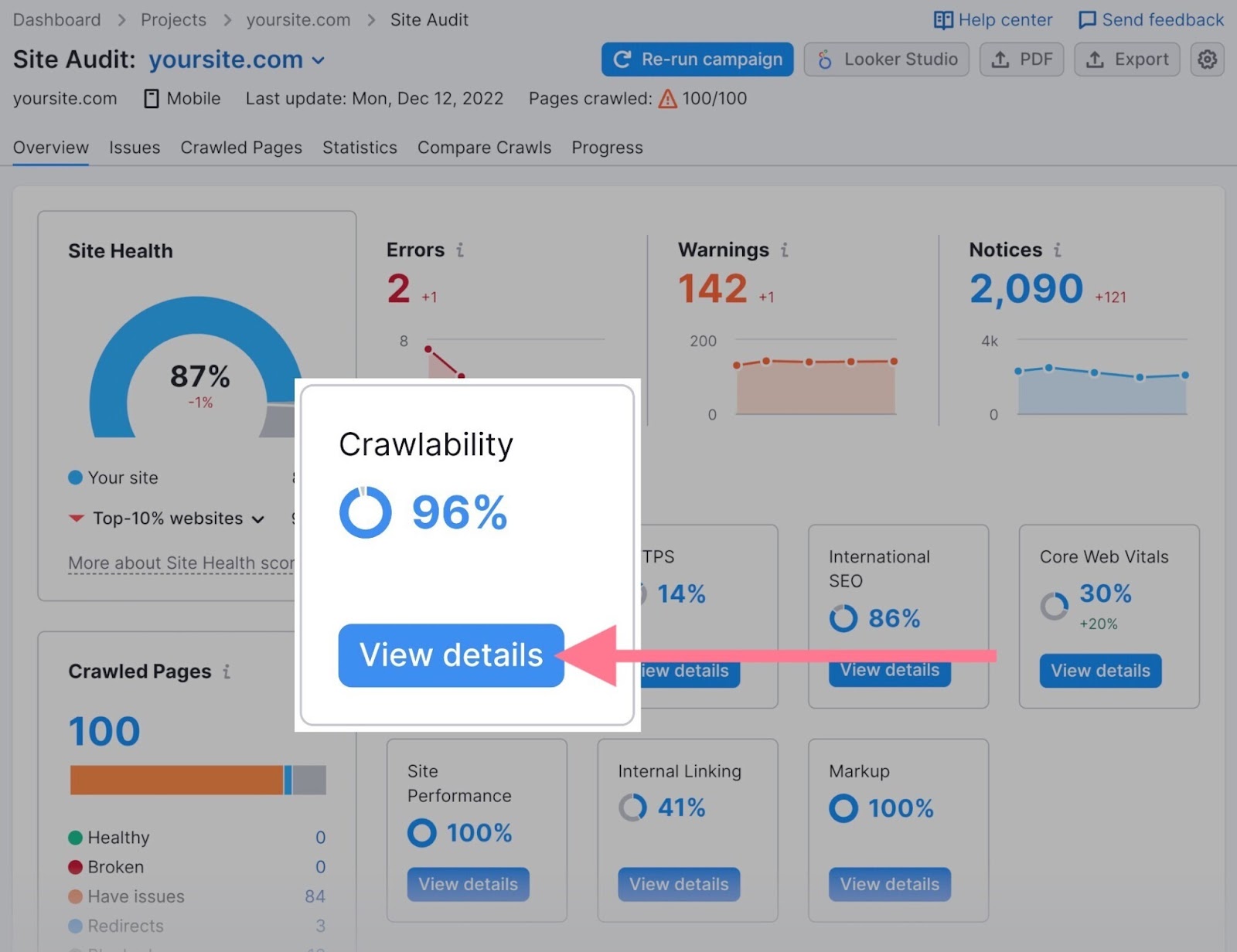Viewport: 1237px width, 952px height.
Task: View details for Crawlability
Action: point(450,654)
